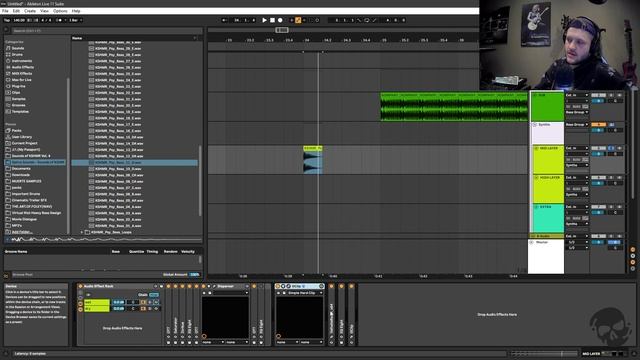Open the Current Project place

[24, 143]
